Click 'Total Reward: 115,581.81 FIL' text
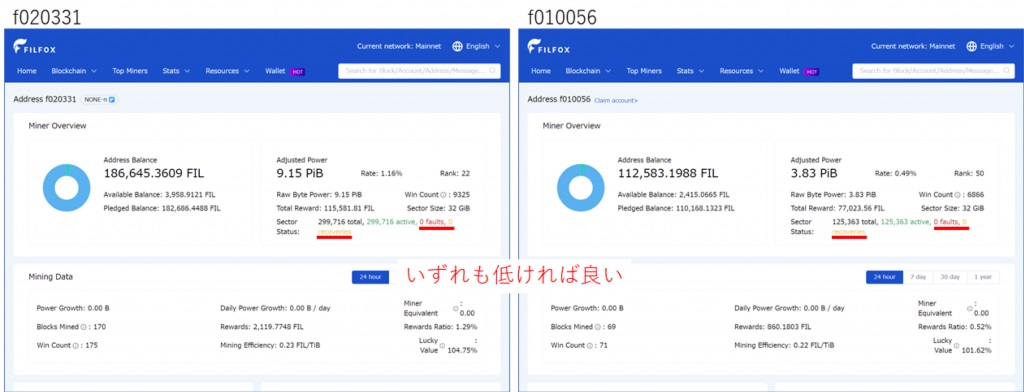Viewport: 1024px width, 392px height. coord(325,208)
